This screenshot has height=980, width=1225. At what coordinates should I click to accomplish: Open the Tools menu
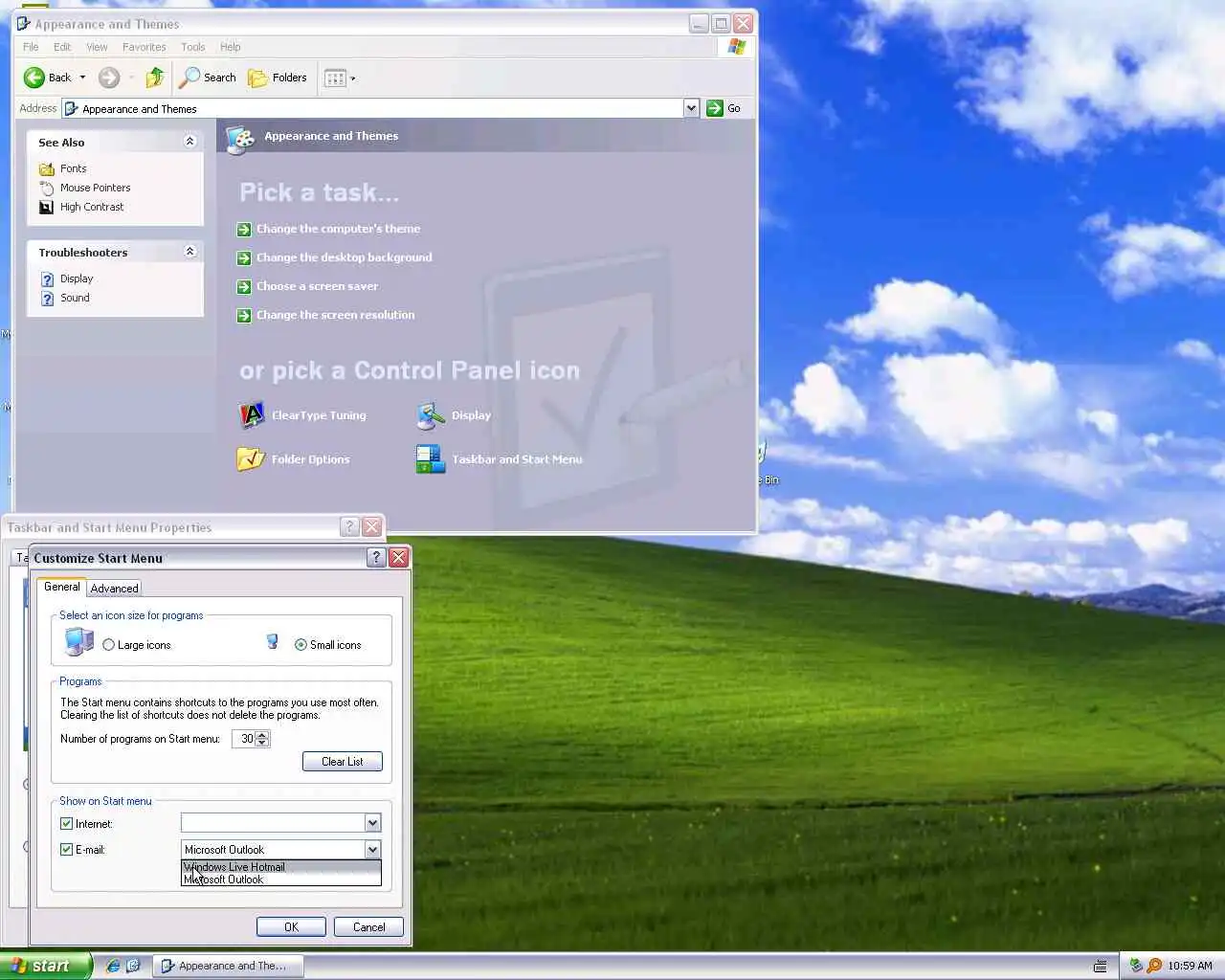[x=193, y=47]
